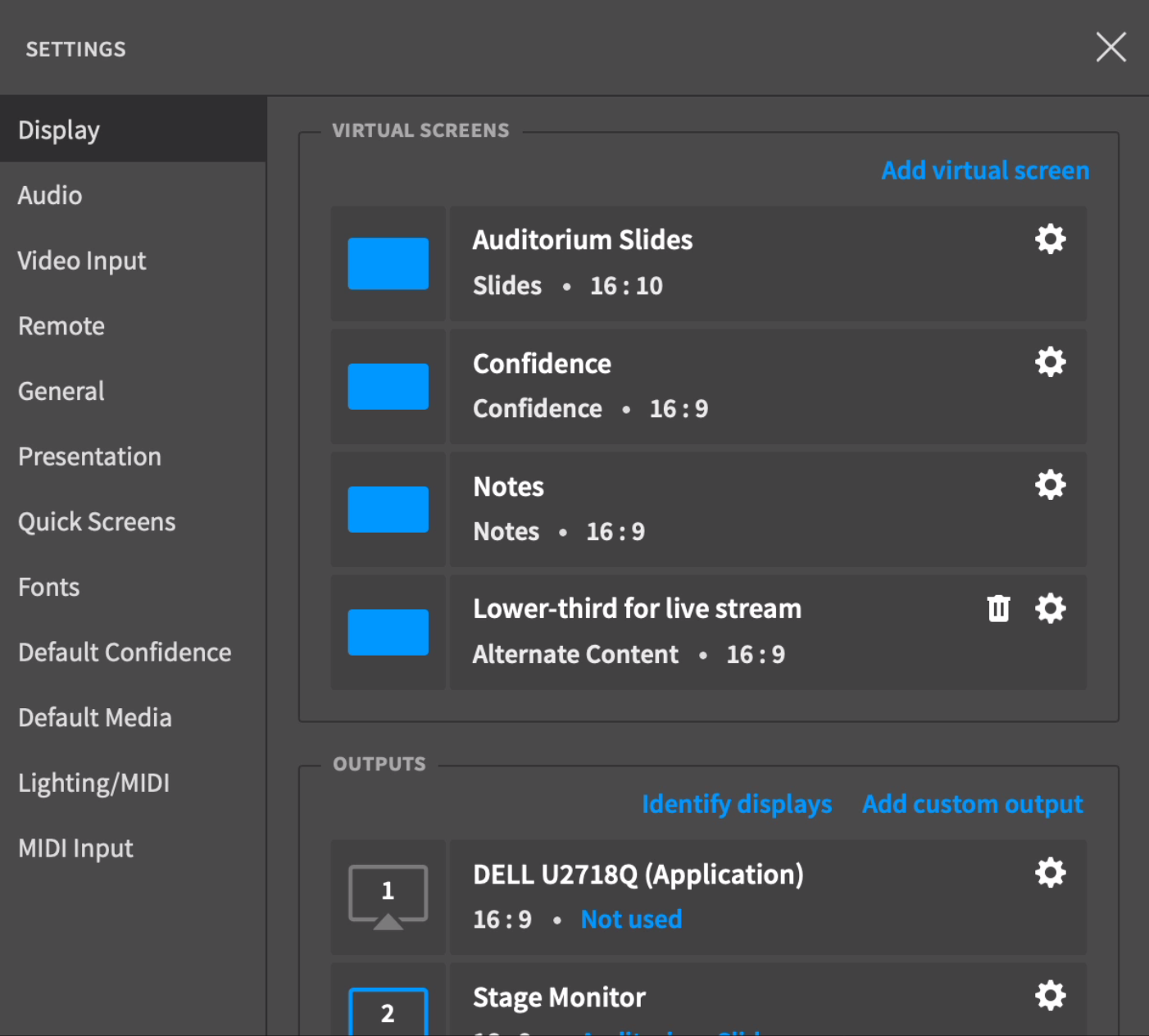Click the display 1 monitor icon

point(388,897)
